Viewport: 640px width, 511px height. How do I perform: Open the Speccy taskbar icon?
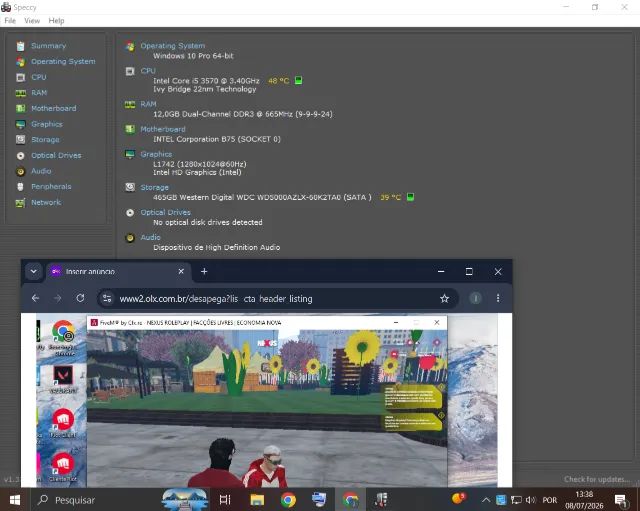tap(381, 500)
